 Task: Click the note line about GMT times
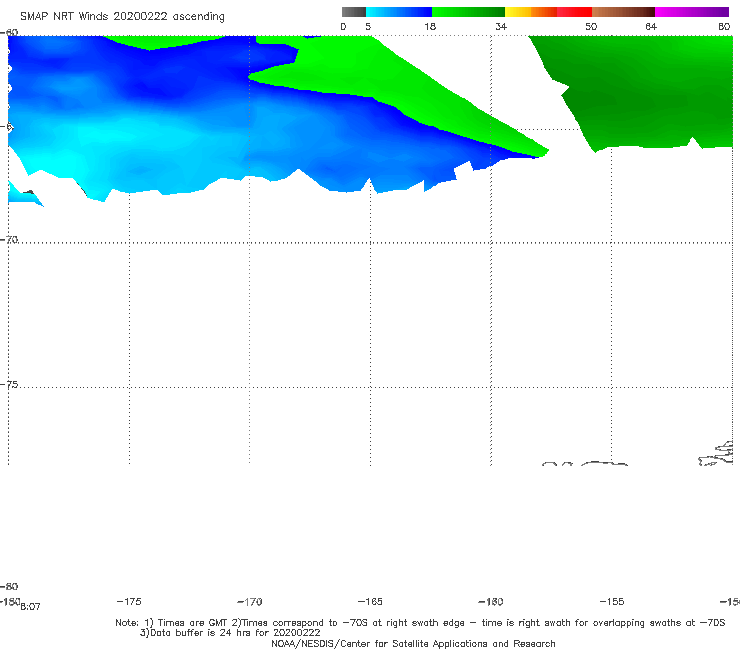click(x=420, y=623)
